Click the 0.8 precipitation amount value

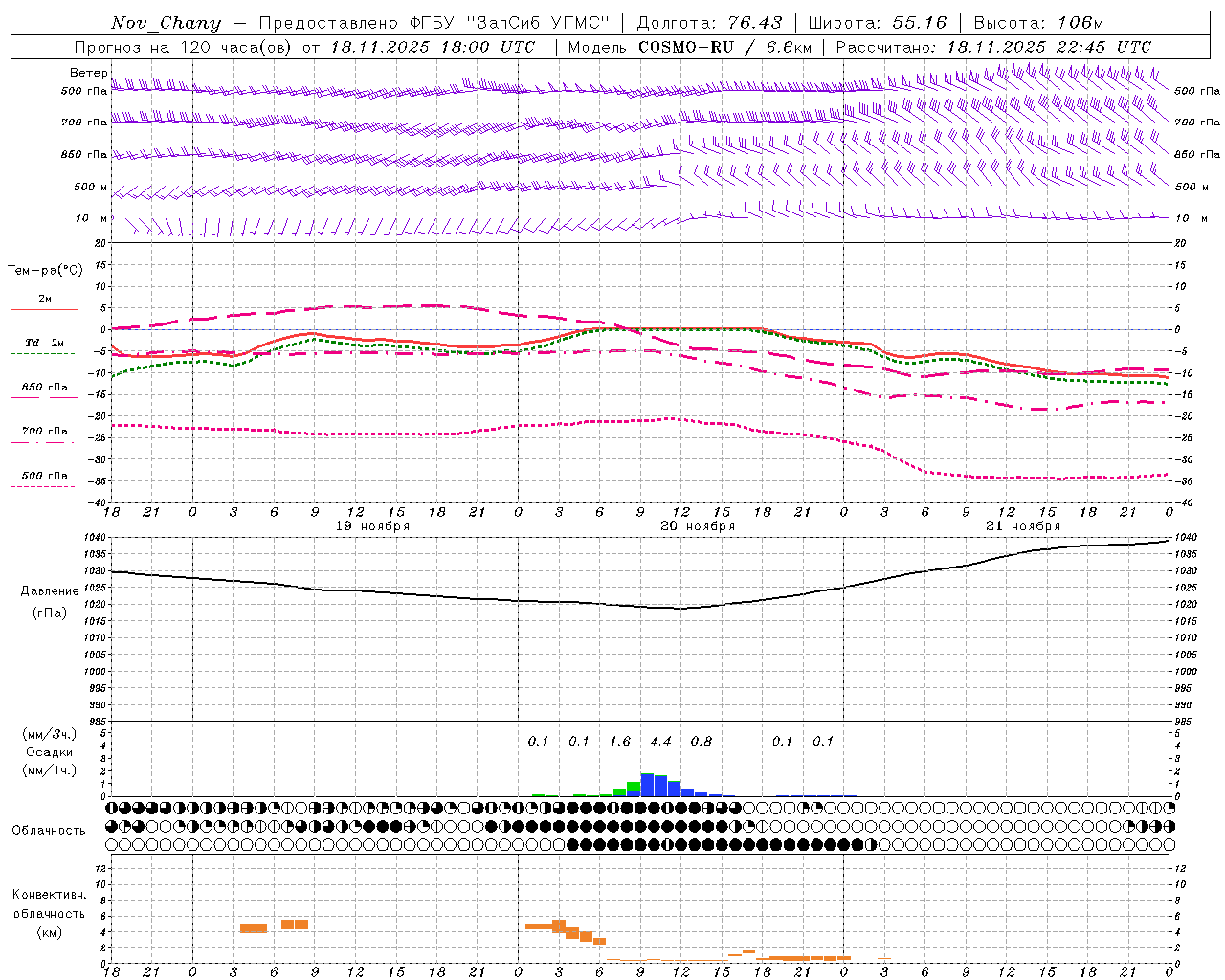tap(702, 742)
